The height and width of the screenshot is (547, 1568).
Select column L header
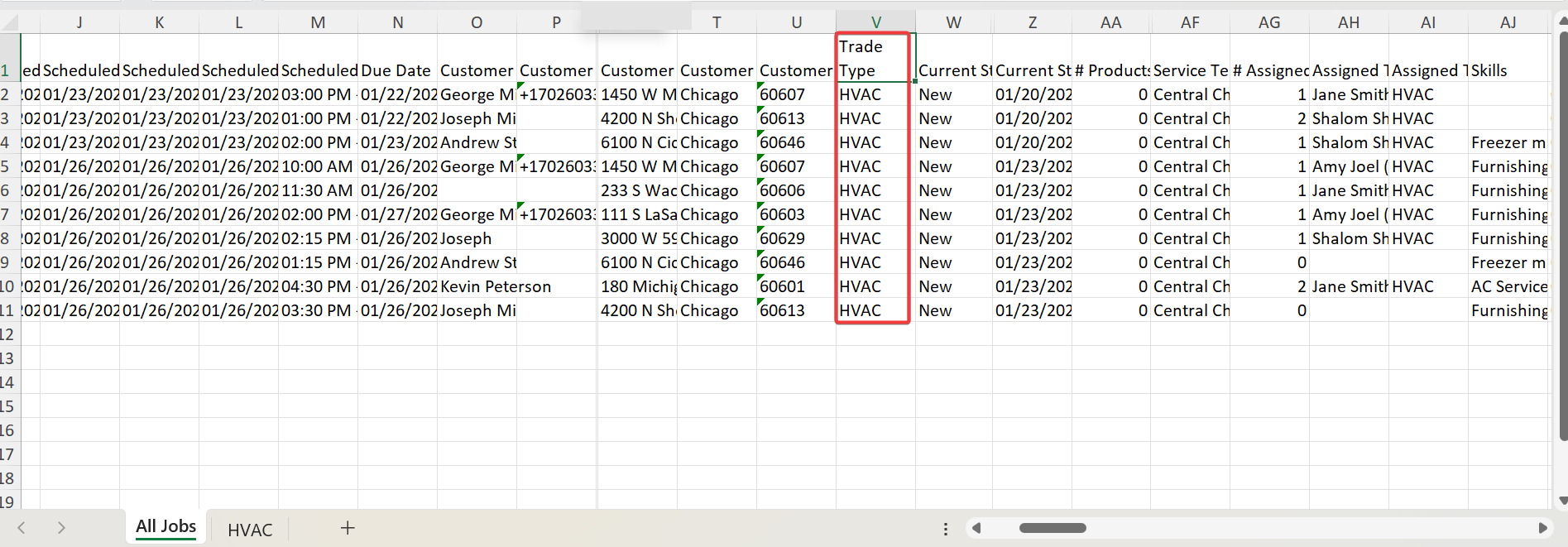pos(238,22)
